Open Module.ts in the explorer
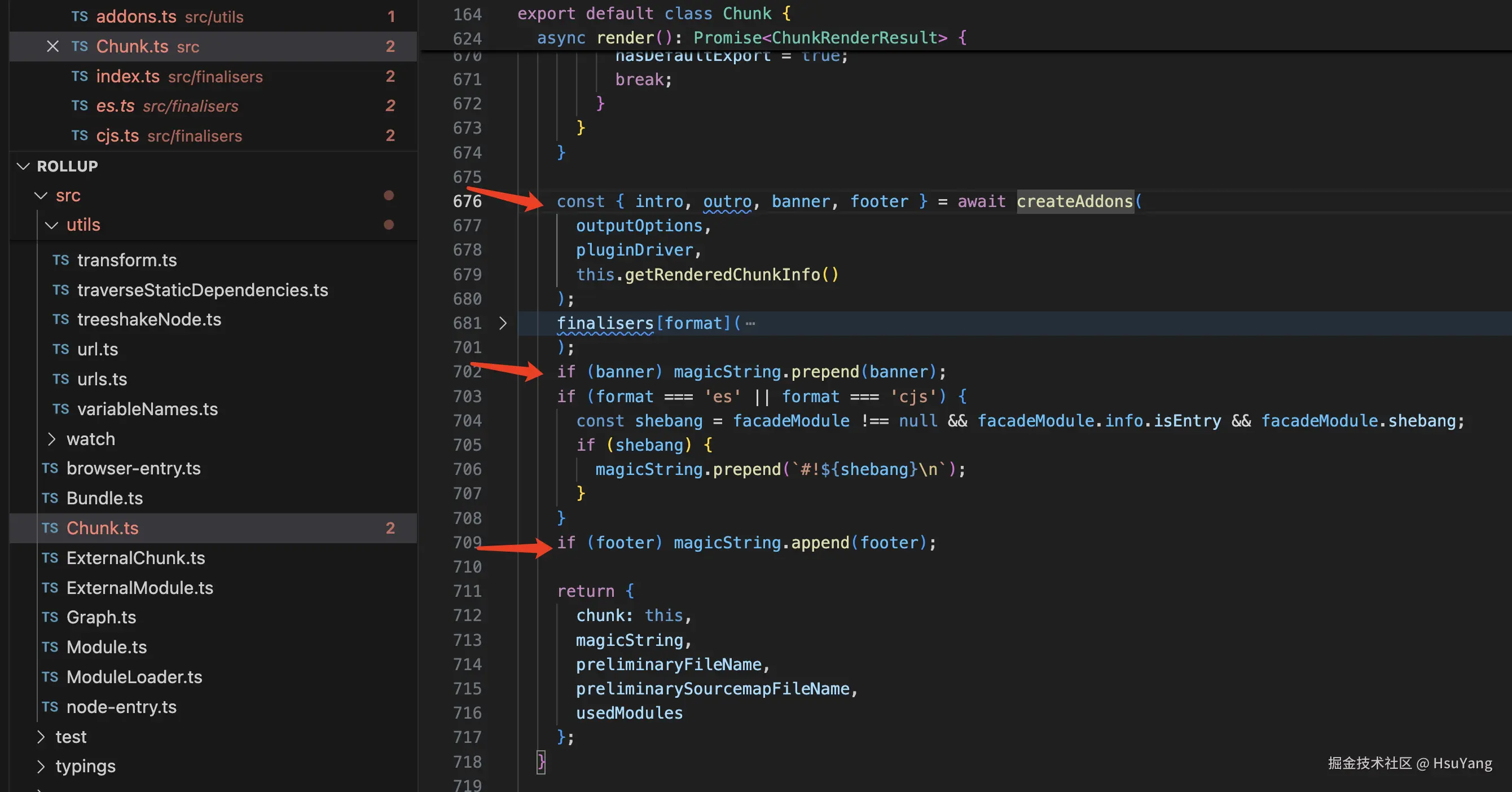Image resolution: width=1512 pixels, height=792 pixels. click(x=106, y=647)
